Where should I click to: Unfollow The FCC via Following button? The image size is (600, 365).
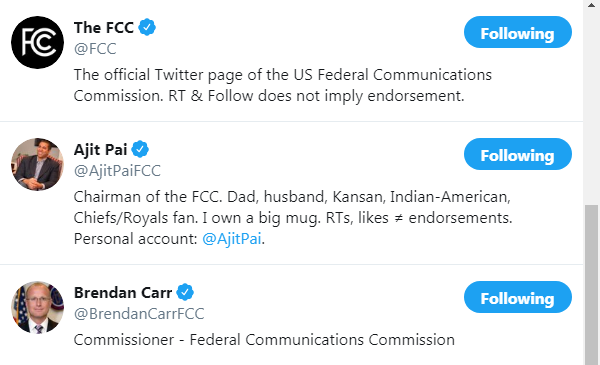(518, 32)
